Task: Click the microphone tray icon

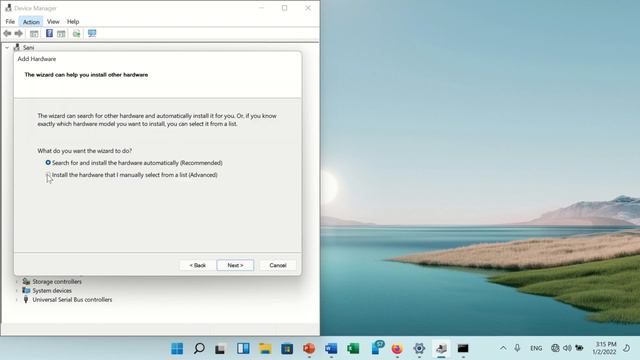Action: click(517, 348)
